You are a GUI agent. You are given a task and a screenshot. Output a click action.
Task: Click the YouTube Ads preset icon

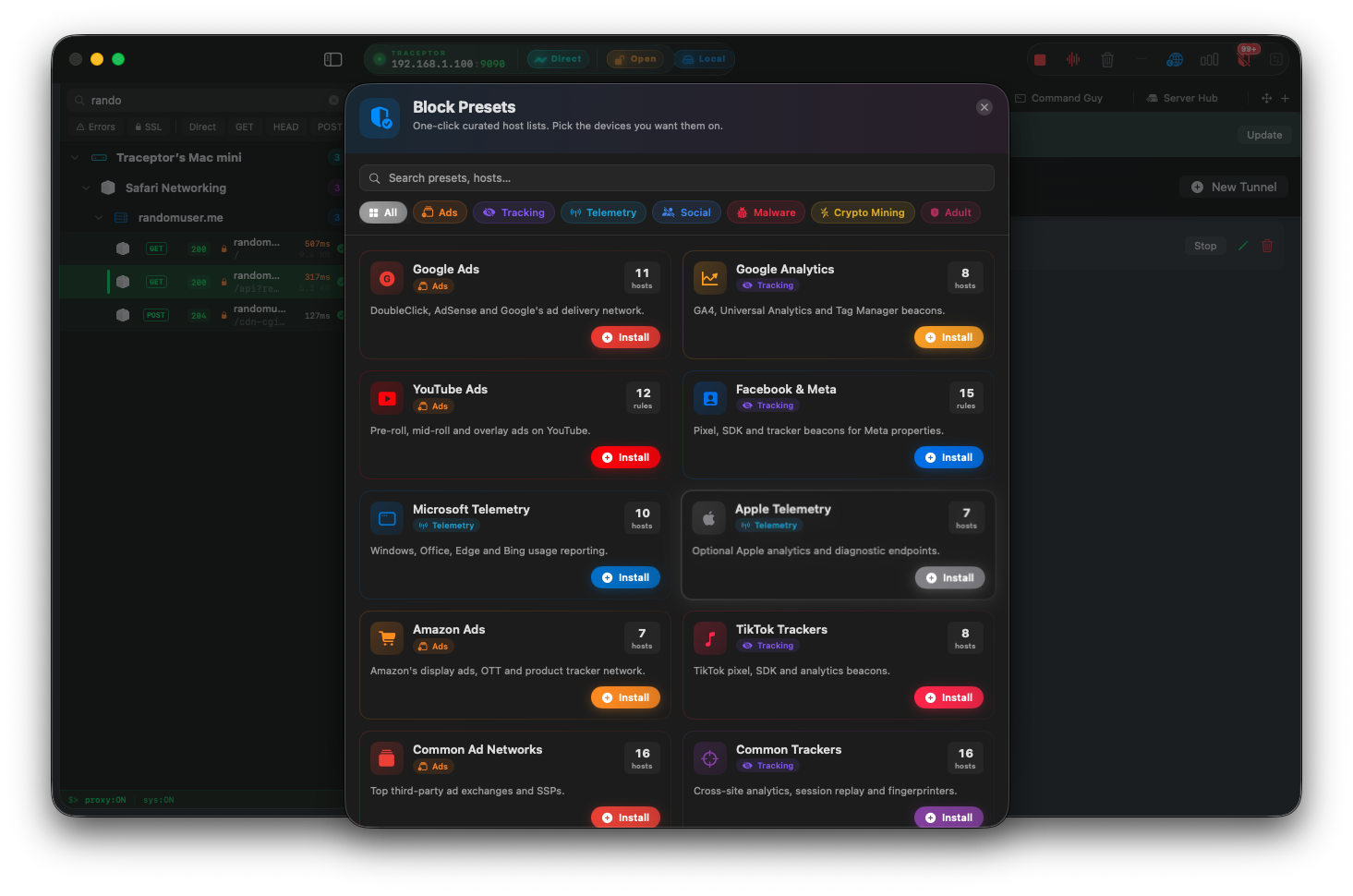coord(387,398)
